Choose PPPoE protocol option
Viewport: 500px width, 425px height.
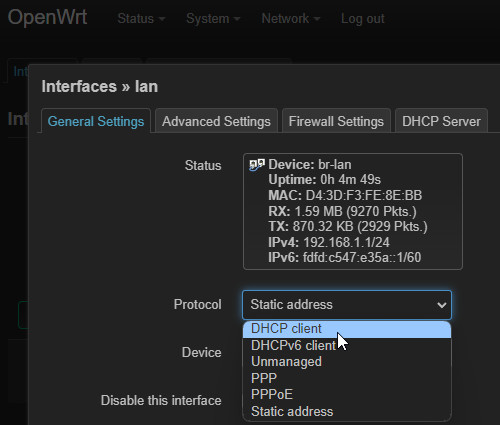coord(347,395)
